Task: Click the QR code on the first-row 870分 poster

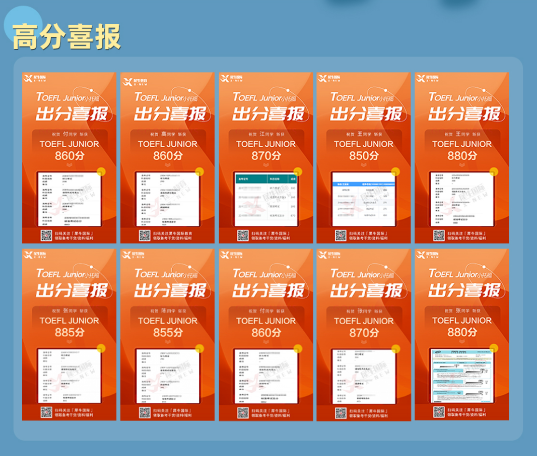Action: pyautogui.click(x=243, y=235)
